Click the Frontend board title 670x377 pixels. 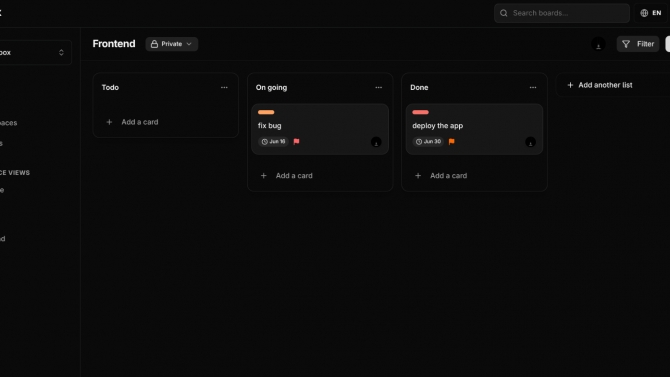[x=114, y=44]
